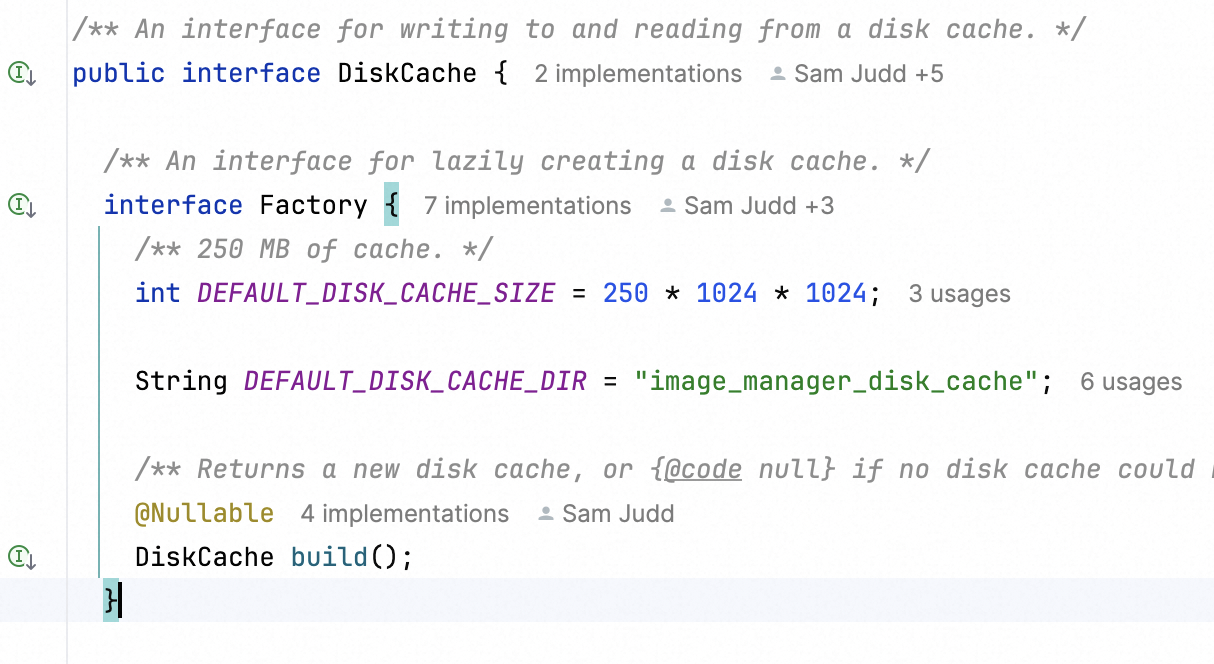
Task: Click the author person icon before Sam Judd +3
Action: [668, 206]
